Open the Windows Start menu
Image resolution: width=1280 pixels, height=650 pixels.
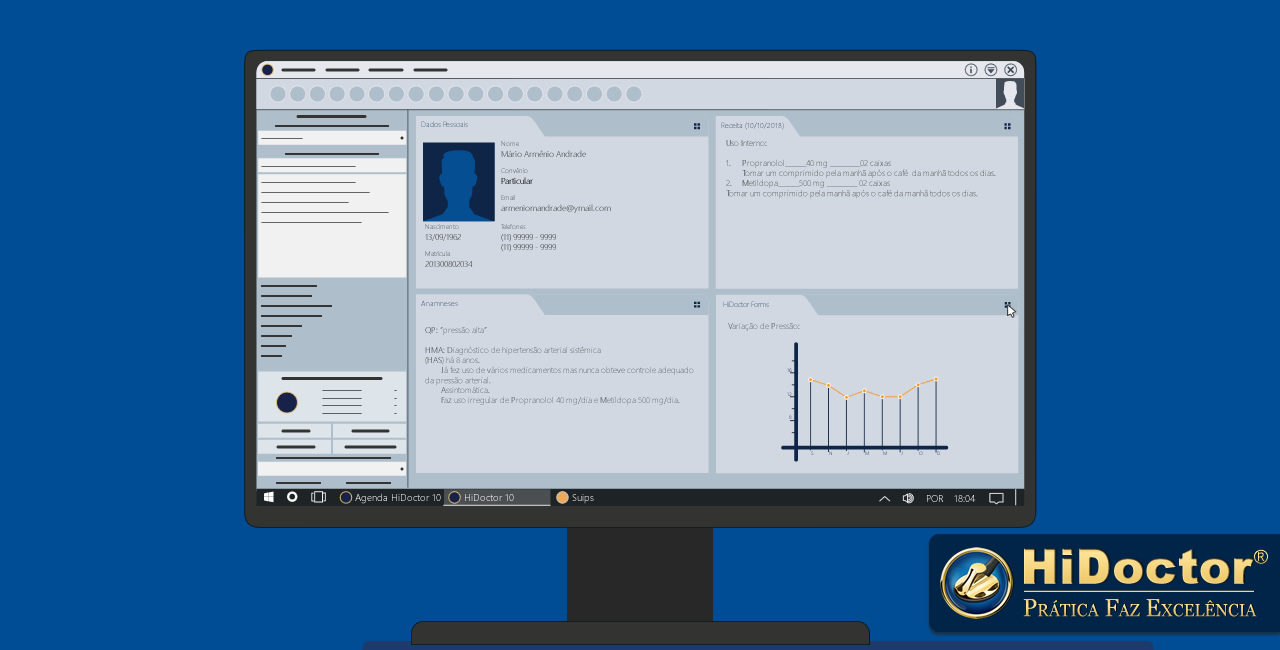tap(268, 497)
